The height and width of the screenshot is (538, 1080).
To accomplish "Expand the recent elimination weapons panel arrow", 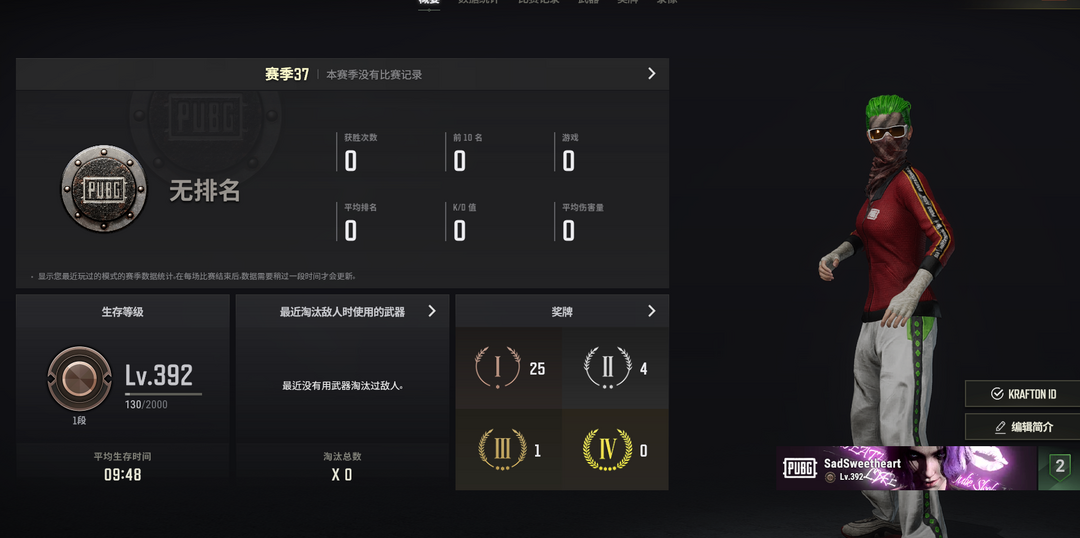I will (432, 311).
